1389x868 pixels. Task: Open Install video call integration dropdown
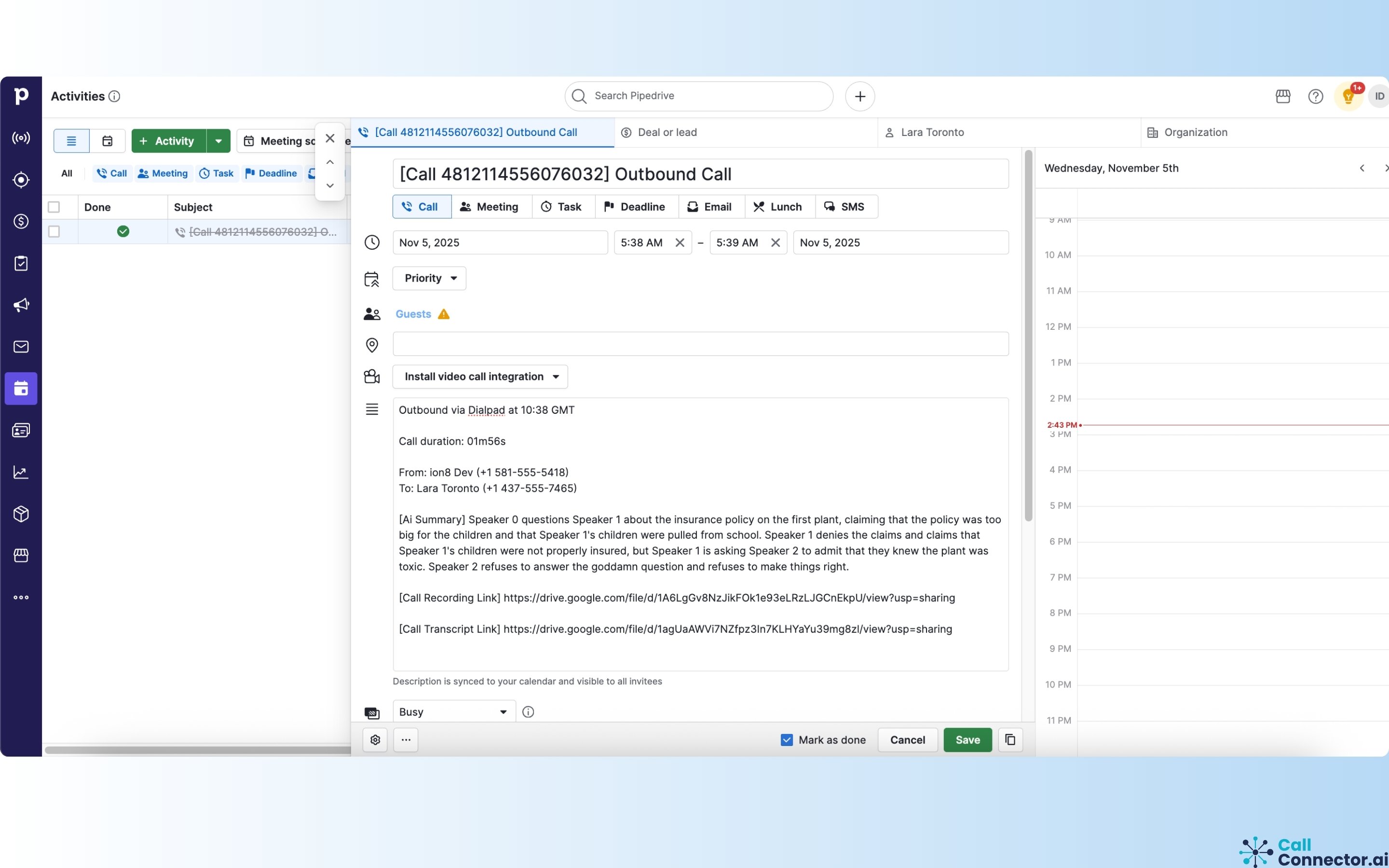point(480,377)
